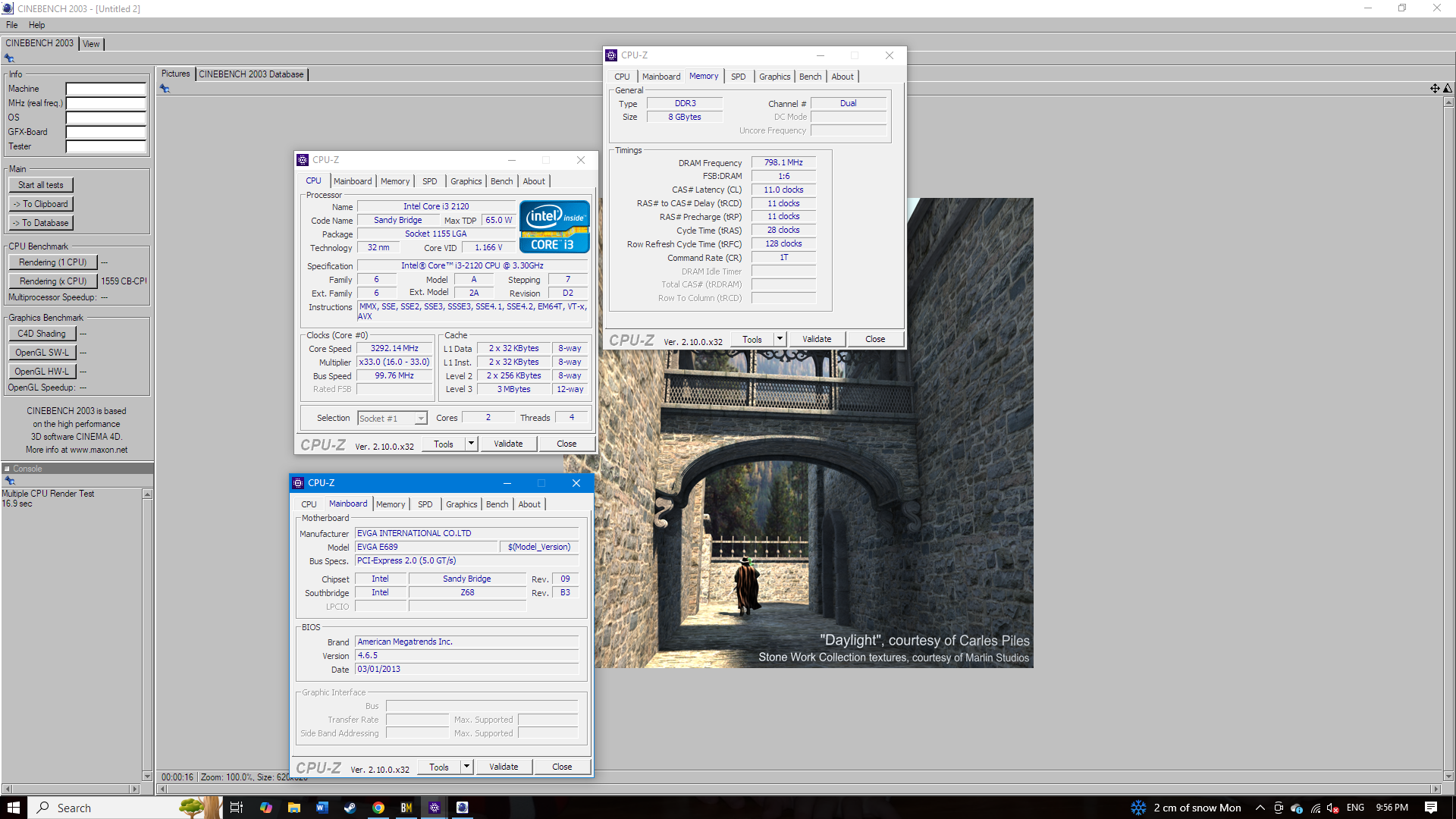Switch to the BM app in taskbar
Image resolution: width=1456 pixels, height=819 pixels.
click(406, 808)
